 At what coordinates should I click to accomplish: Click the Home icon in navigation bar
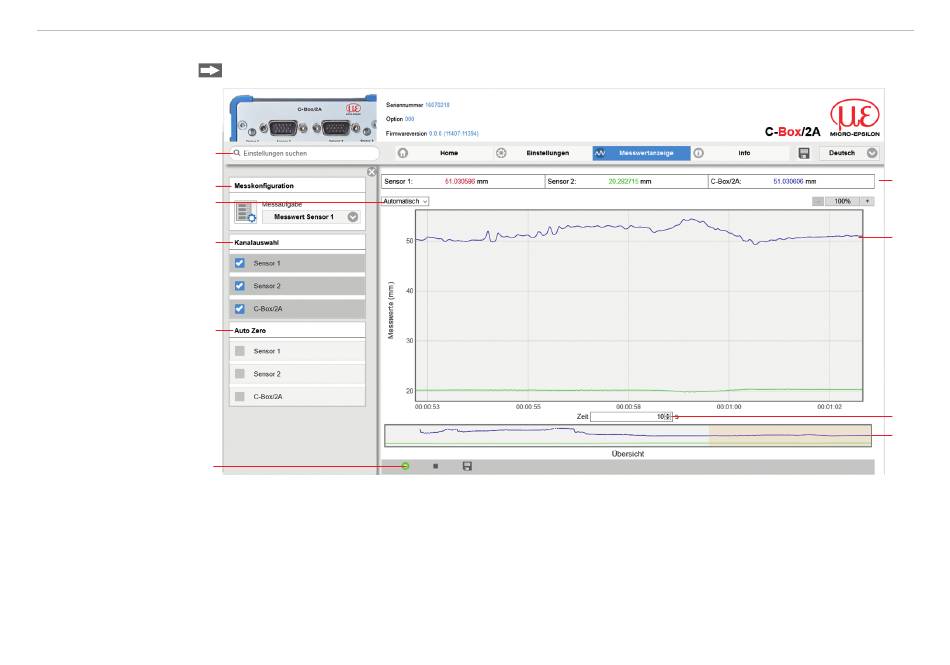click(403, 153)
